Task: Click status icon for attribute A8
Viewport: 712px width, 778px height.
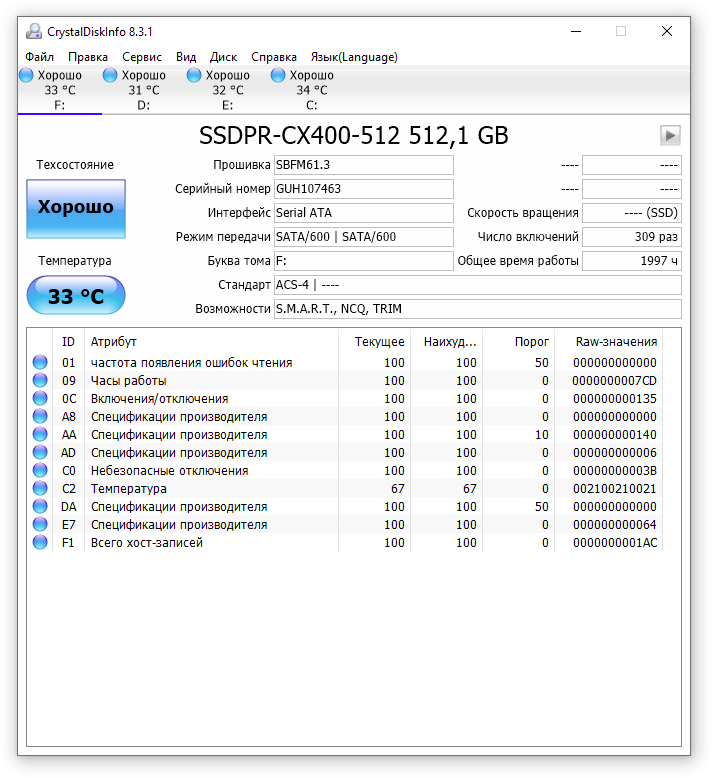Action: tap(40, 416)
